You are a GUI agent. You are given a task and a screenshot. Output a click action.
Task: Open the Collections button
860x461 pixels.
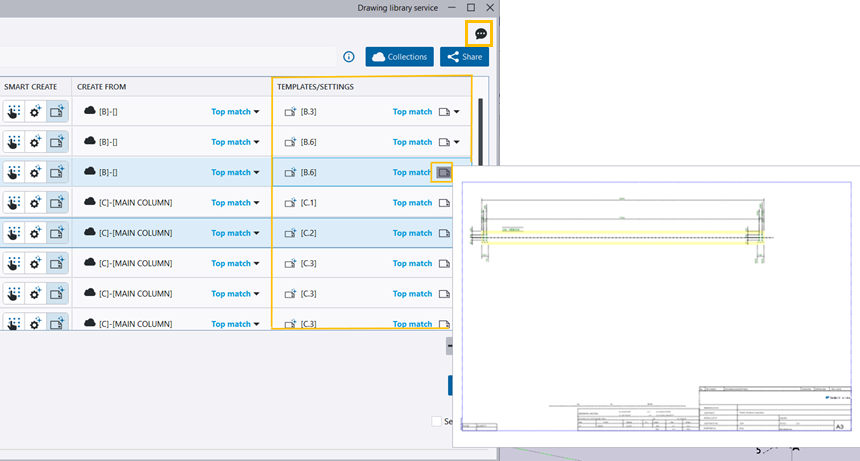pos(399,57)
